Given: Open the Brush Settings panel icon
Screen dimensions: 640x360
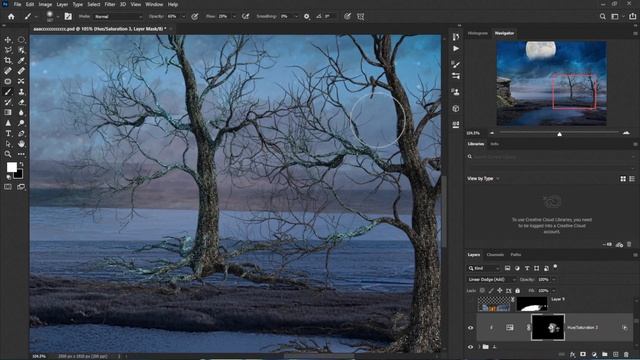Looking at the screenshot, I should pyautogui.click(x=68, y=17).
